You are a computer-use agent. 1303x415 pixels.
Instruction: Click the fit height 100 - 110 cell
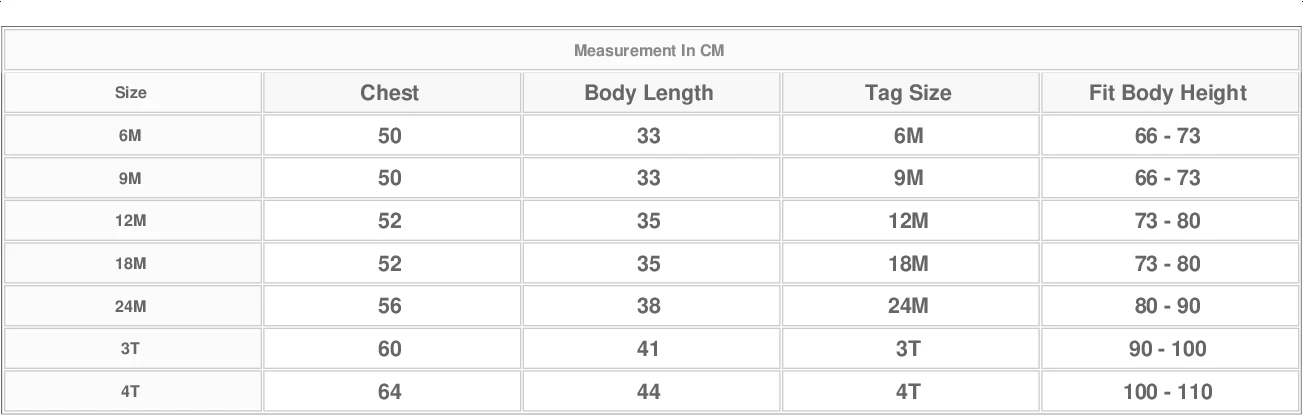pos(1168,392)
